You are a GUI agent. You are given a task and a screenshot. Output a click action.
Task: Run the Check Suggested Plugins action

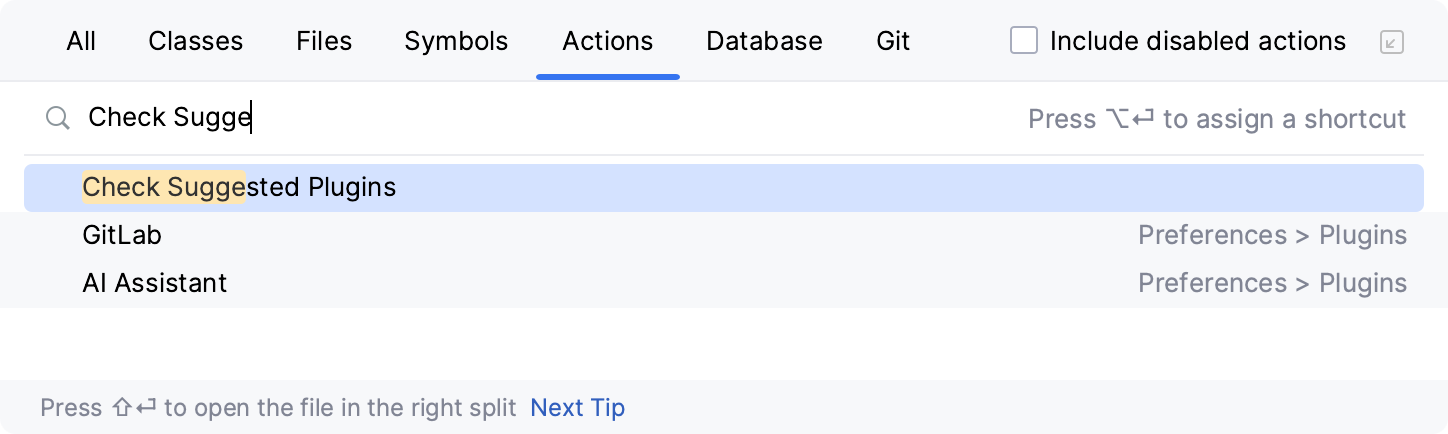tap(240, 187)
